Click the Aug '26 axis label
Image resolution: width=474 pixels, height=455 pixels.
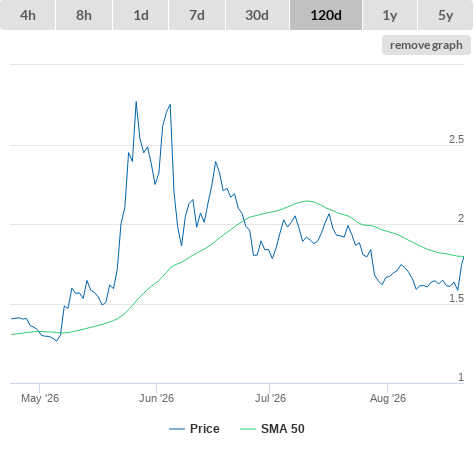click(388, 398)
